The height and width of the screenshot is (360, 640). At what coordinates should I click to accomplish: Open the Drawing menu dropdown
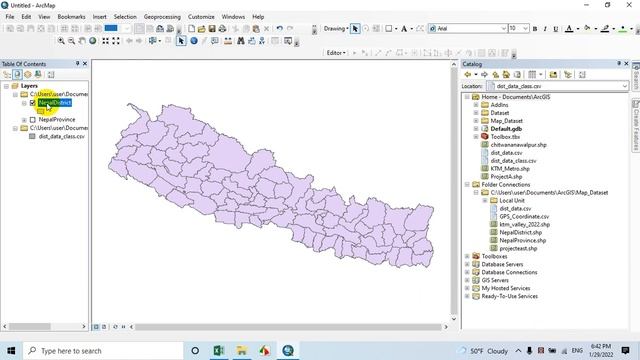(x=336, y=29)
